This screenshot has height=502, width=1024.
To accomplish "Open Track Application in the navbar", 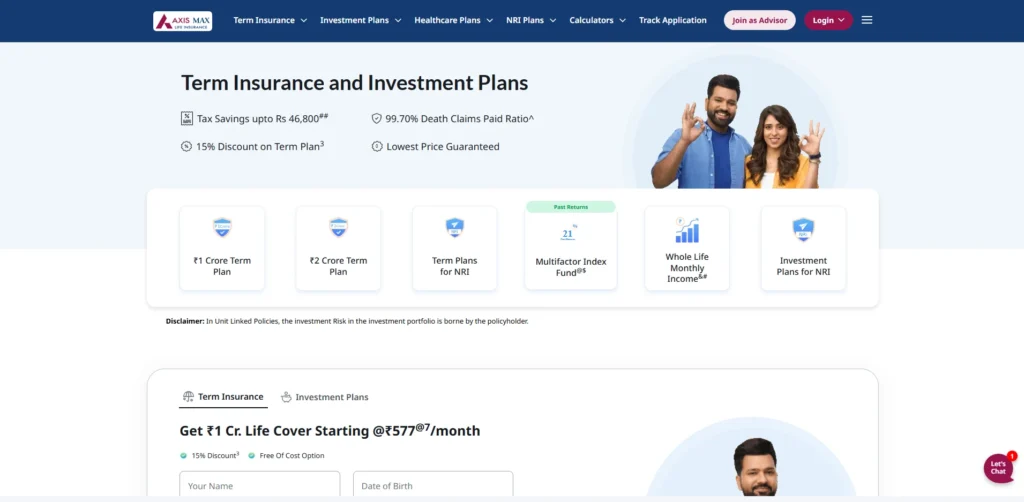I will click(673, 20).
